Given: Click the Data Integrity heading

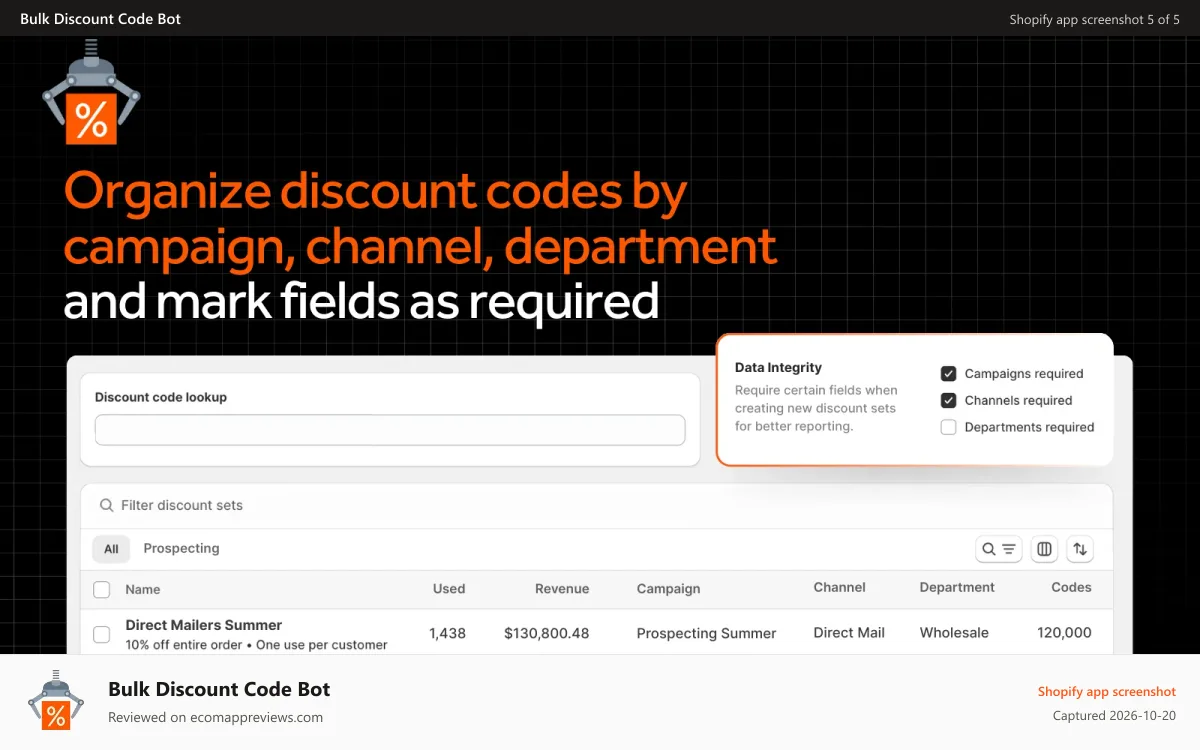Looking at the screenshot, I should coord(778,368).
